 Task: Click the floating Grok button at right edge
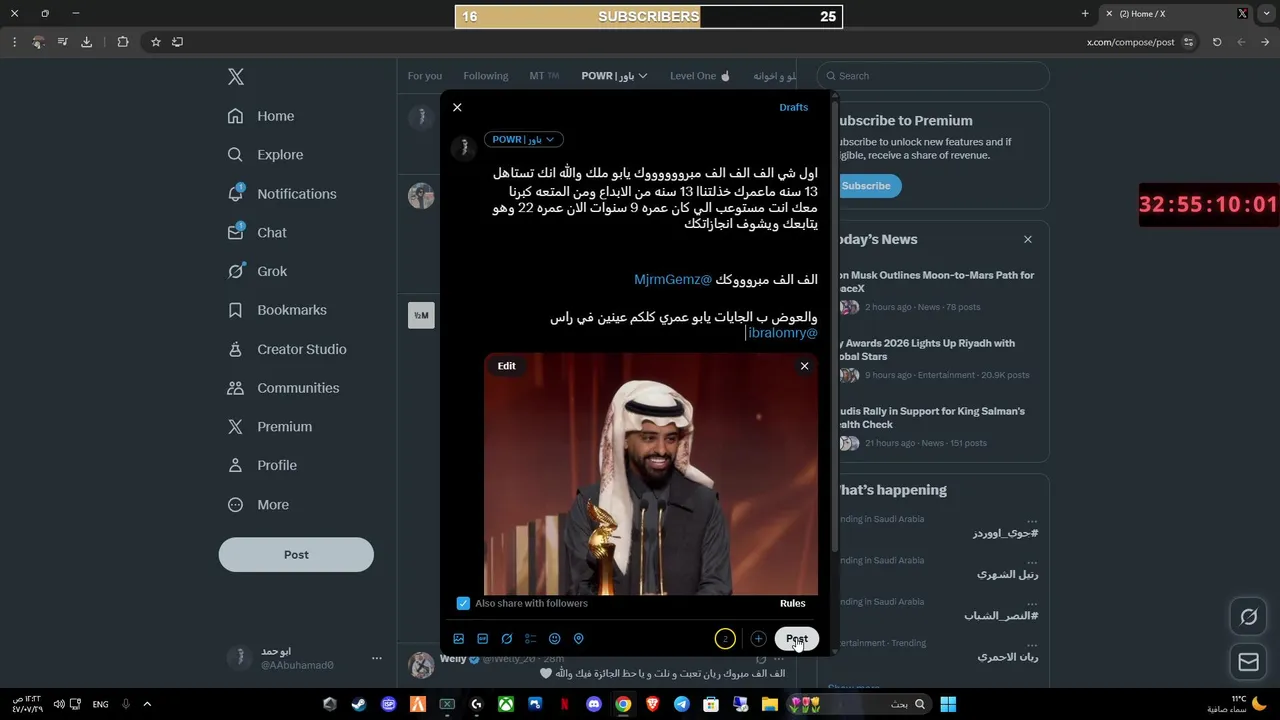coord(1248,617)
